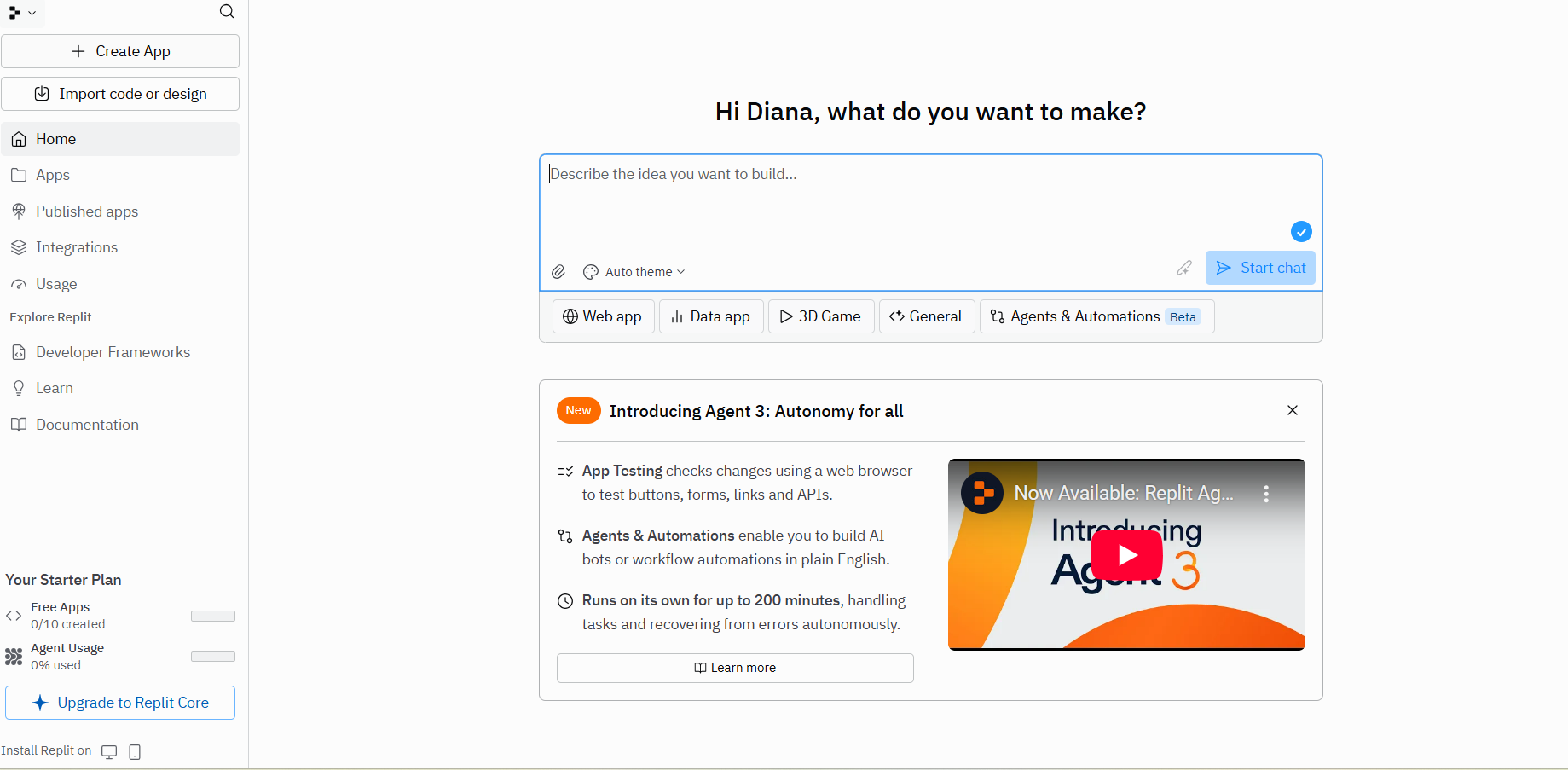The image size is (1568, 770).
Task: Click video title Now Available: Replit Ag...
Action: [x=1124, y=493]
